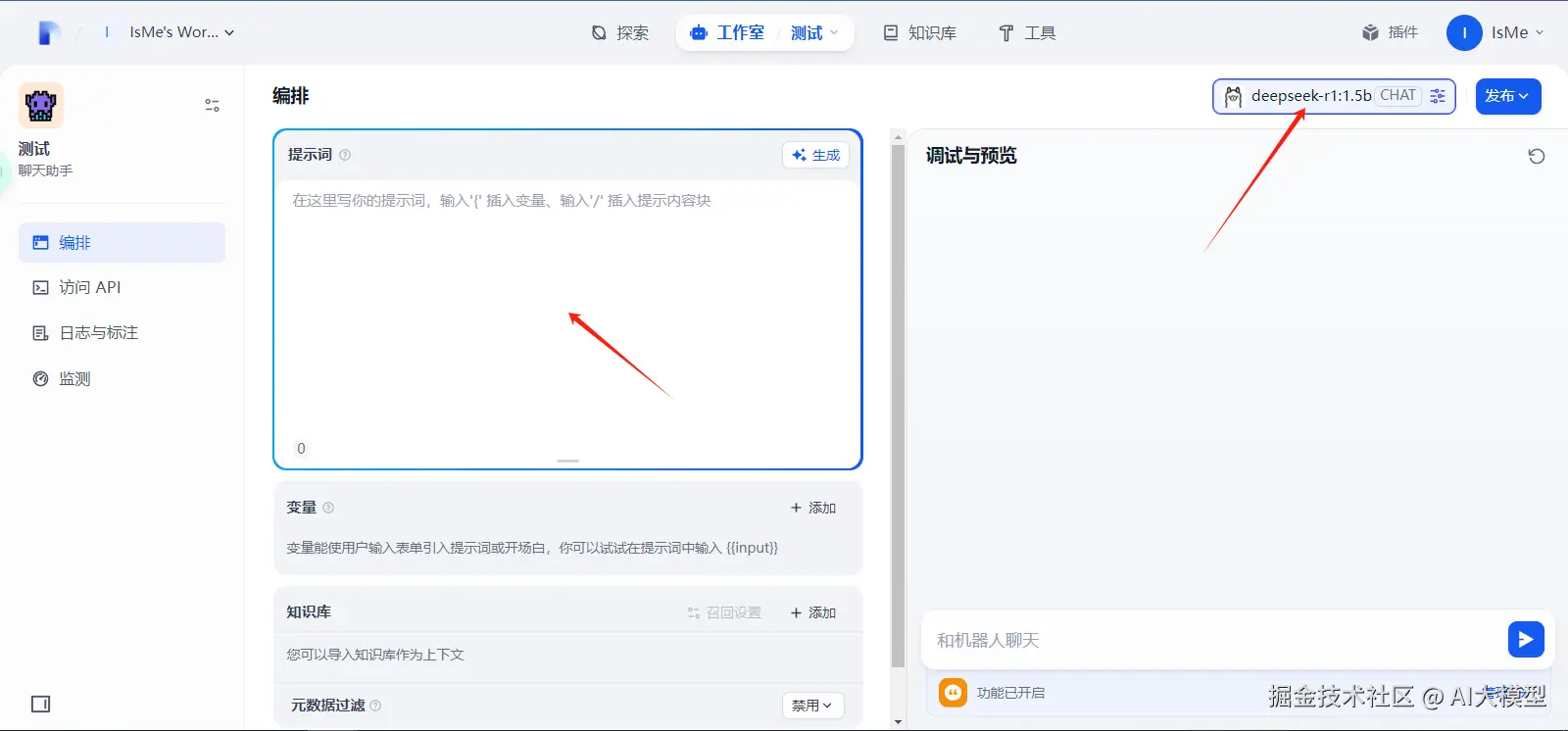Click the 访问 API terminal icon
The width and height of the screenshot is (1568, 731).
pyautogui.click(x=41, y=287)
